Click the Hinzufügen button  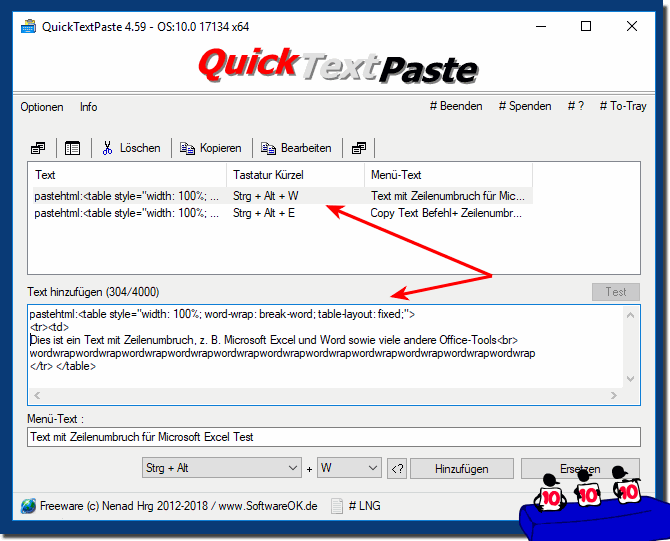tap(461, 469)
